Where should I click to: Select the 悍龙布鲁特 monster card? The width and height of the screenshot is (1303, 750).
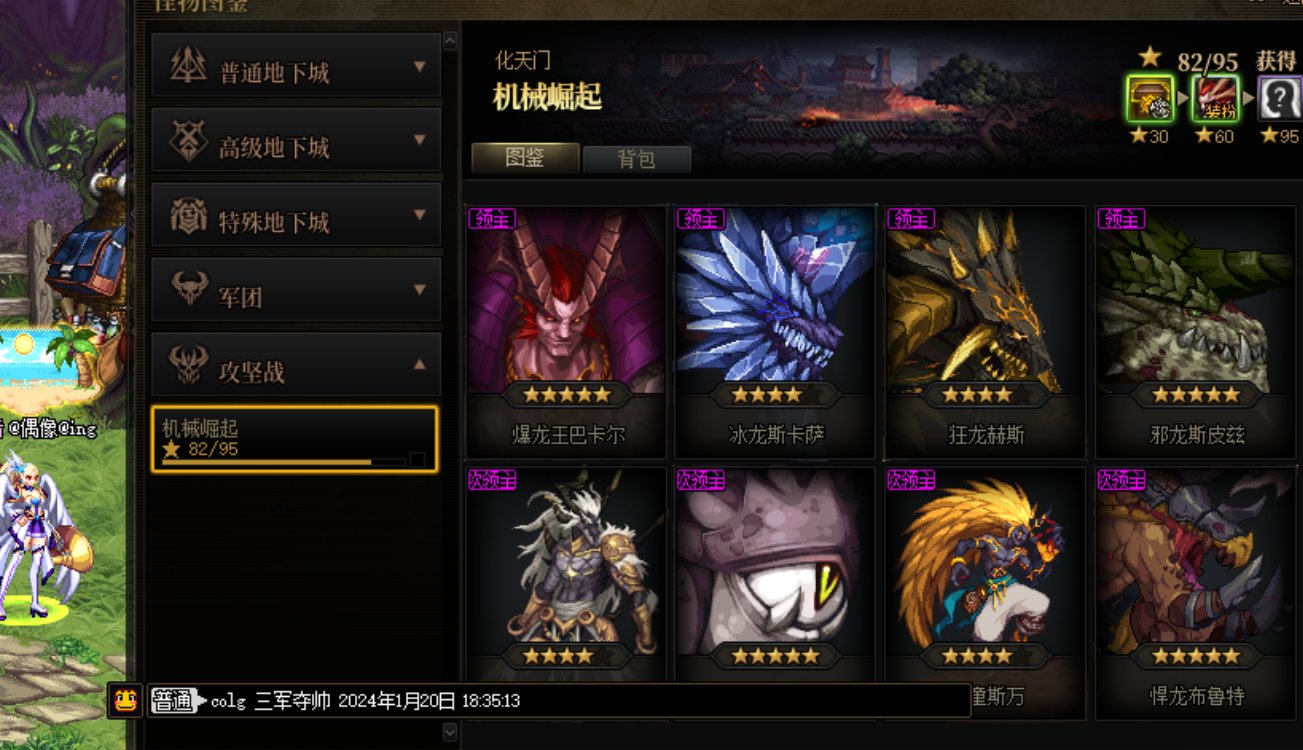point(1194,593)
